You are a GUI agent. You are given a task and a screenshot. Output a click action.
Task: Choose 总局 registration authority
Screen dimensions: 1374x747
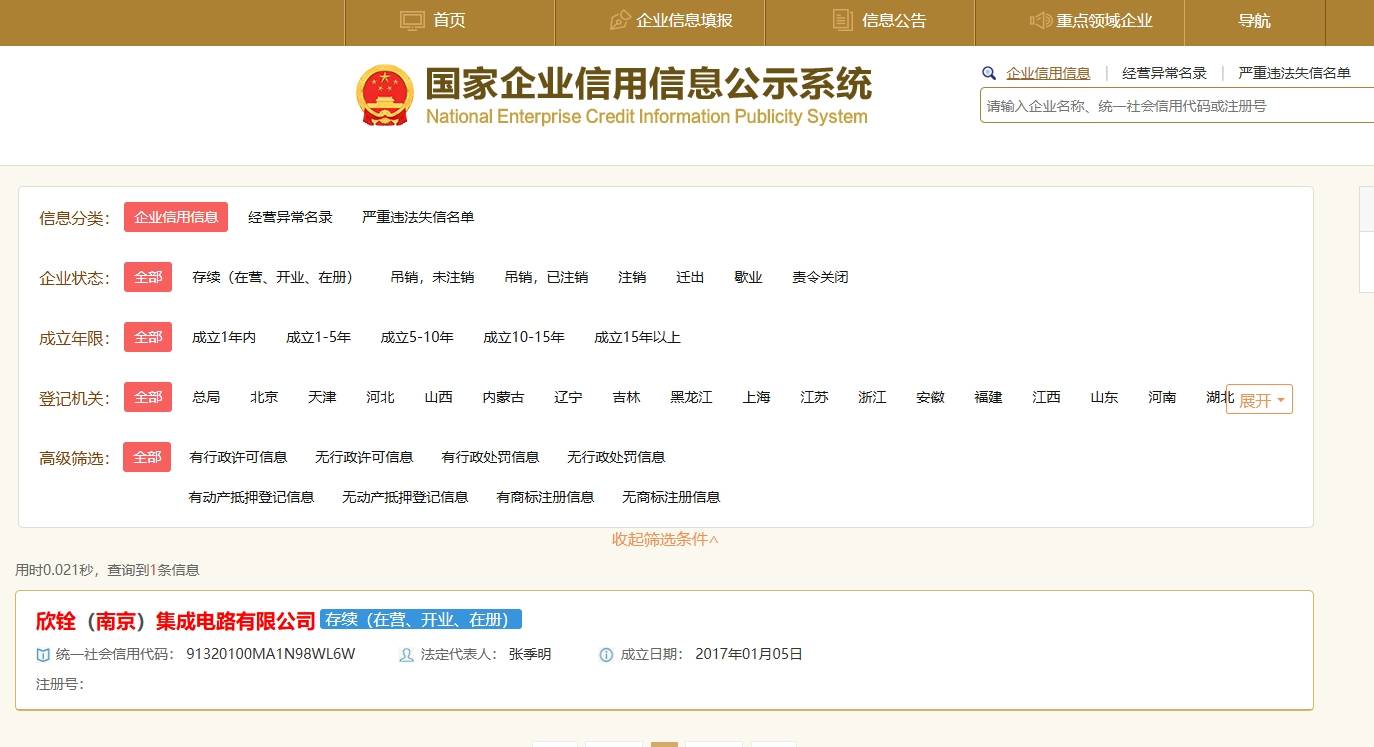point(206,397)
